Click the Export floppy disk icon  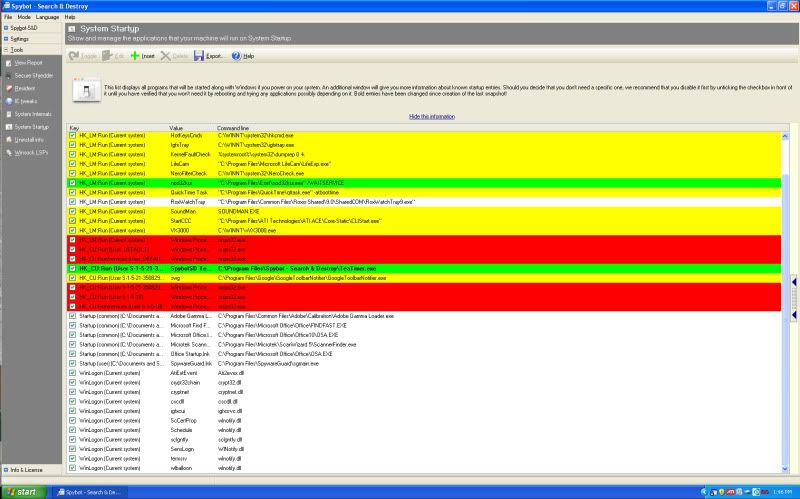[x=199, y=56]
